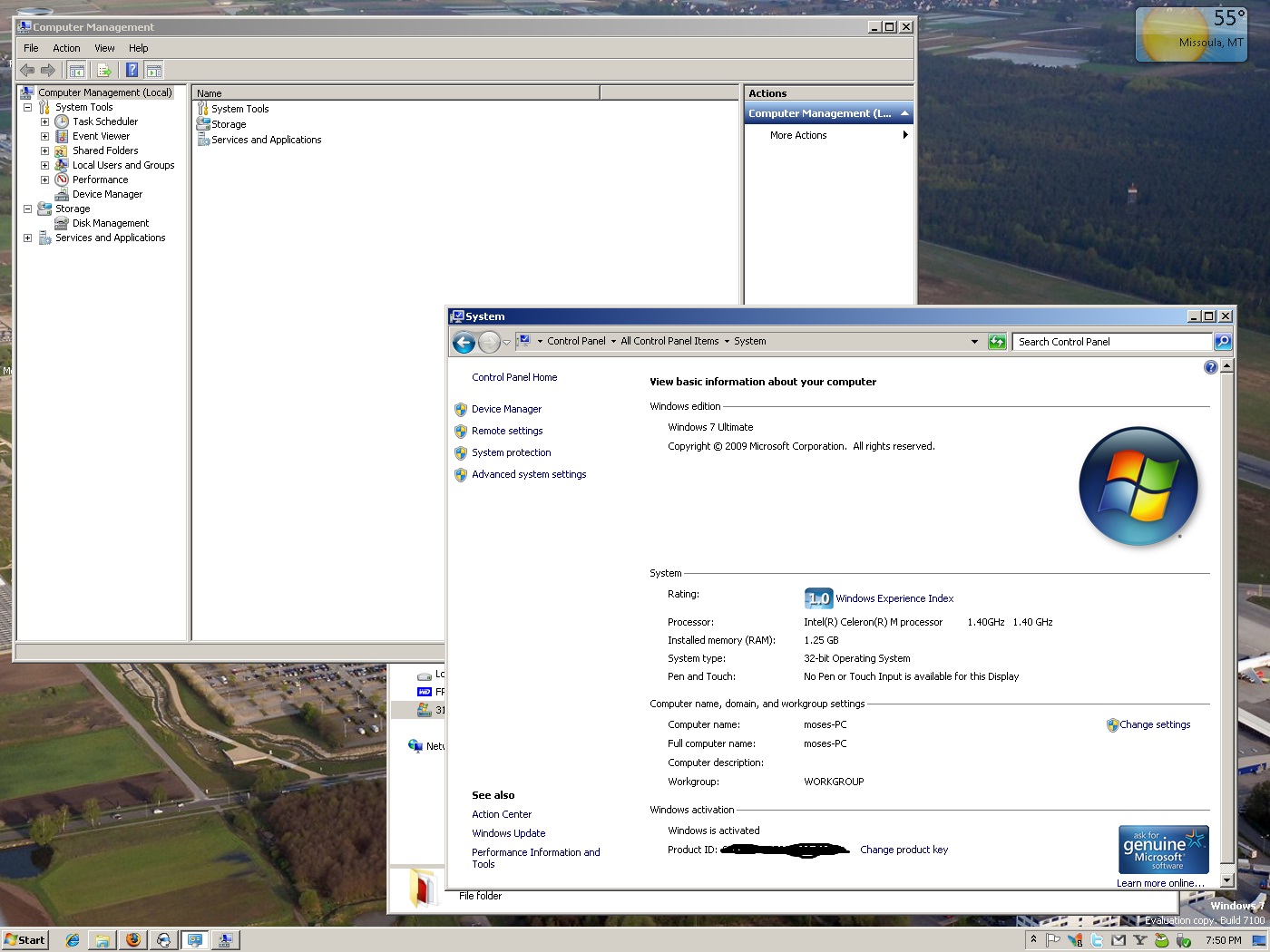This screenshot has height=952, width=1270.
Task: Click the Search Control Panel input field
Action: point(1111,342)
